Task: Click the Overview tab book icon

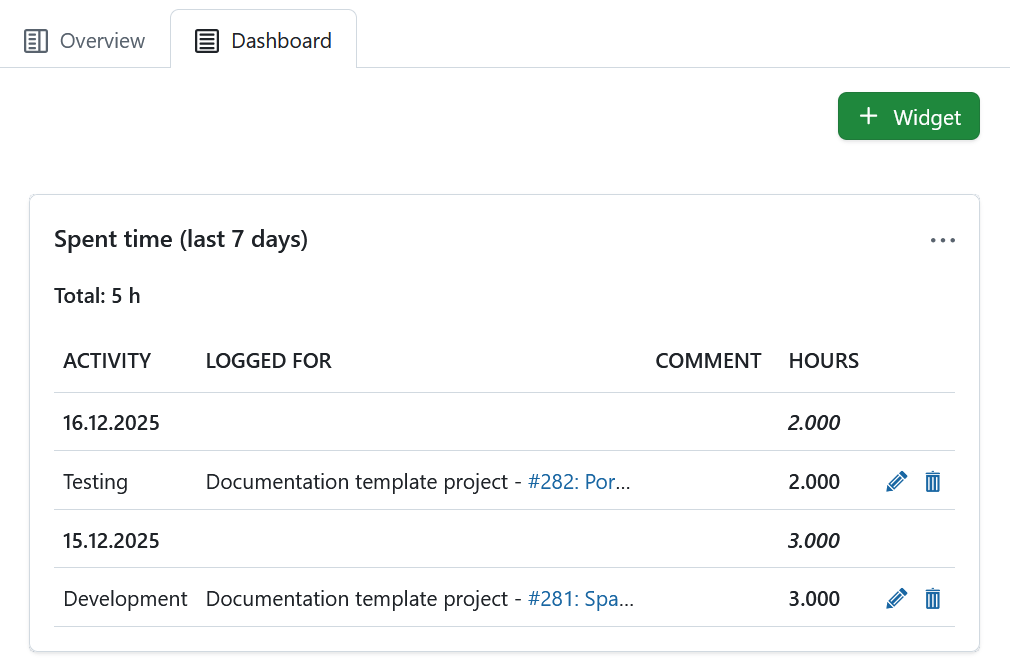Action: (x=36, y=40)
